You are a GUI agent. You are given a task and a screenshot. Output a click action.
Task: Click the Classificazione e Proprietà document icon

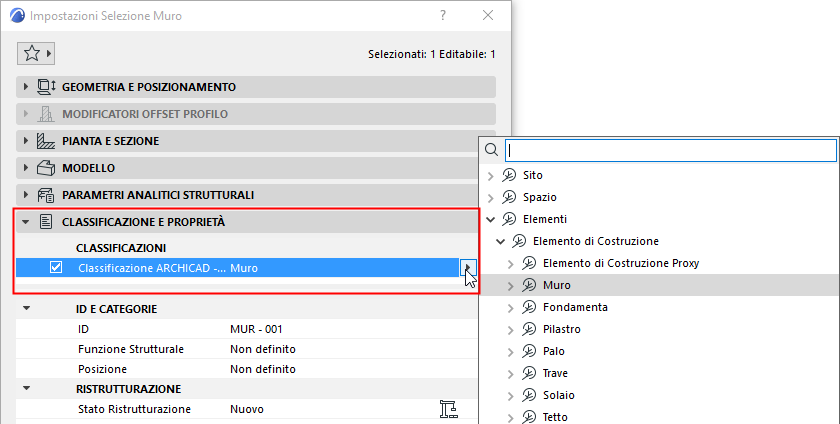[x=46, y=222]
